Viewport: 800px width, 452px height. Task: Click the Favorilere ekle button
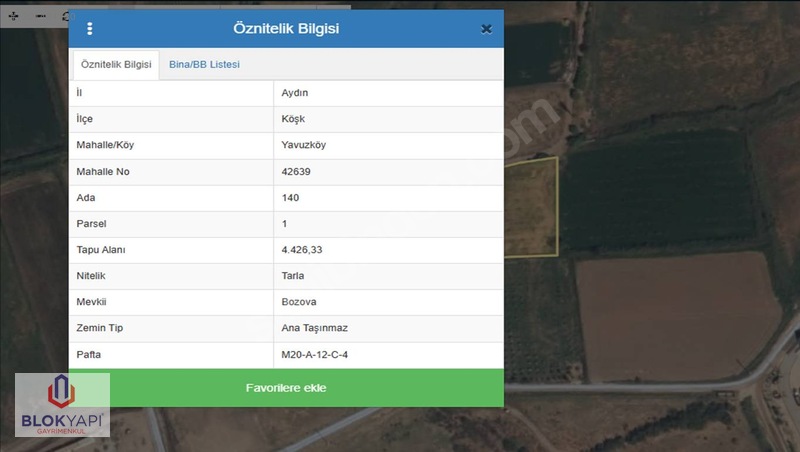click(286, 388)
